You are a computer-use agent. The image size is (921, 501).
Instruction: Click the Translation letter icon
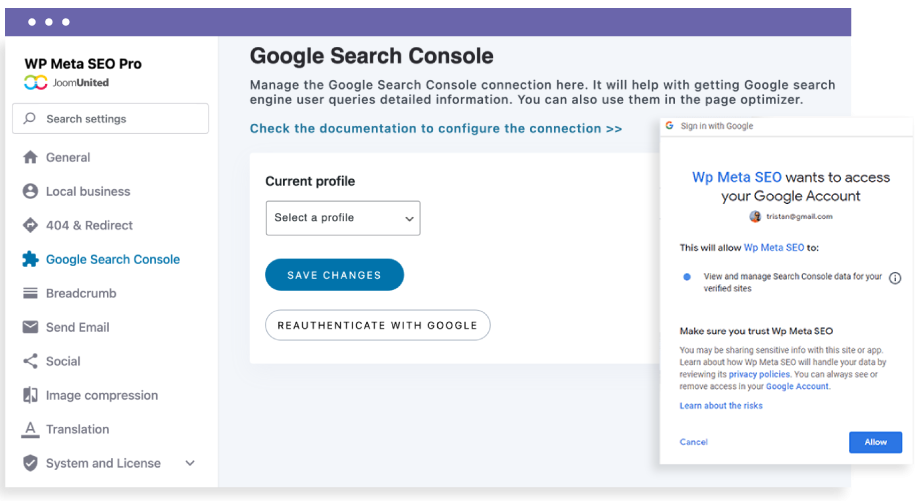29,429
